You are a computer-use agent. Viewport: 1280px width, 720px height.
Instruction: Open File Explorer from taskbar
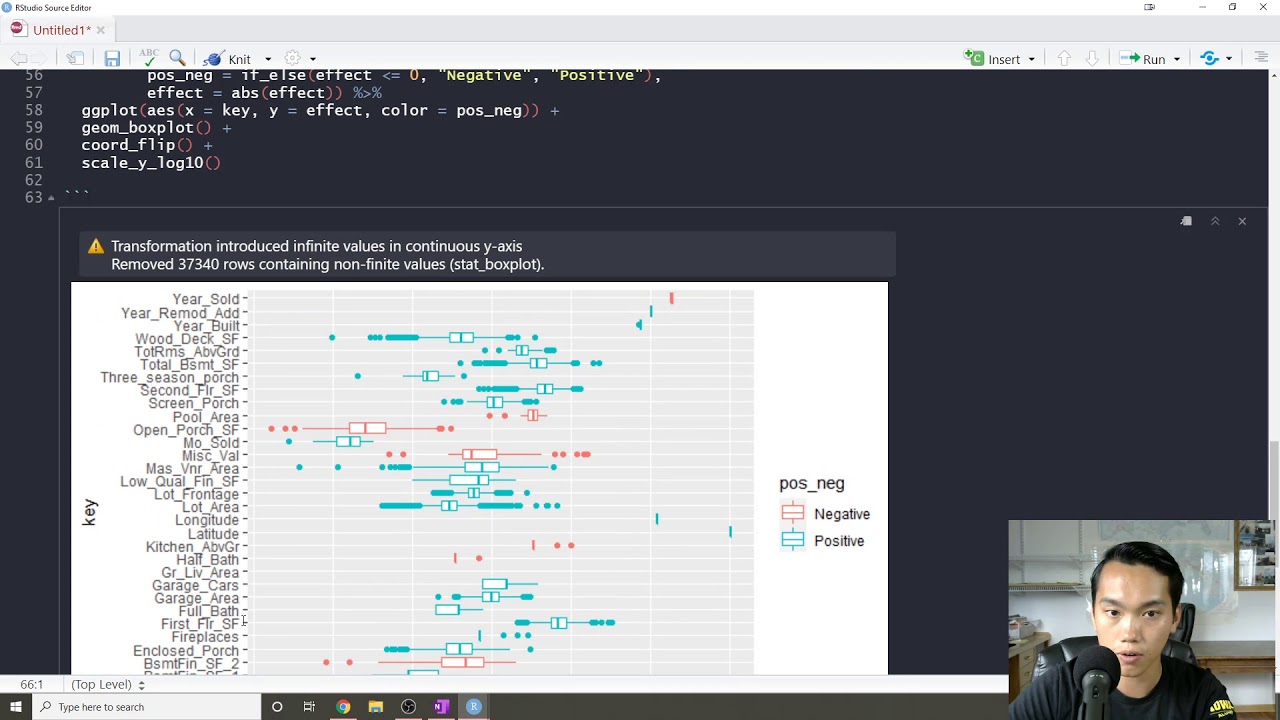[376, 707]
